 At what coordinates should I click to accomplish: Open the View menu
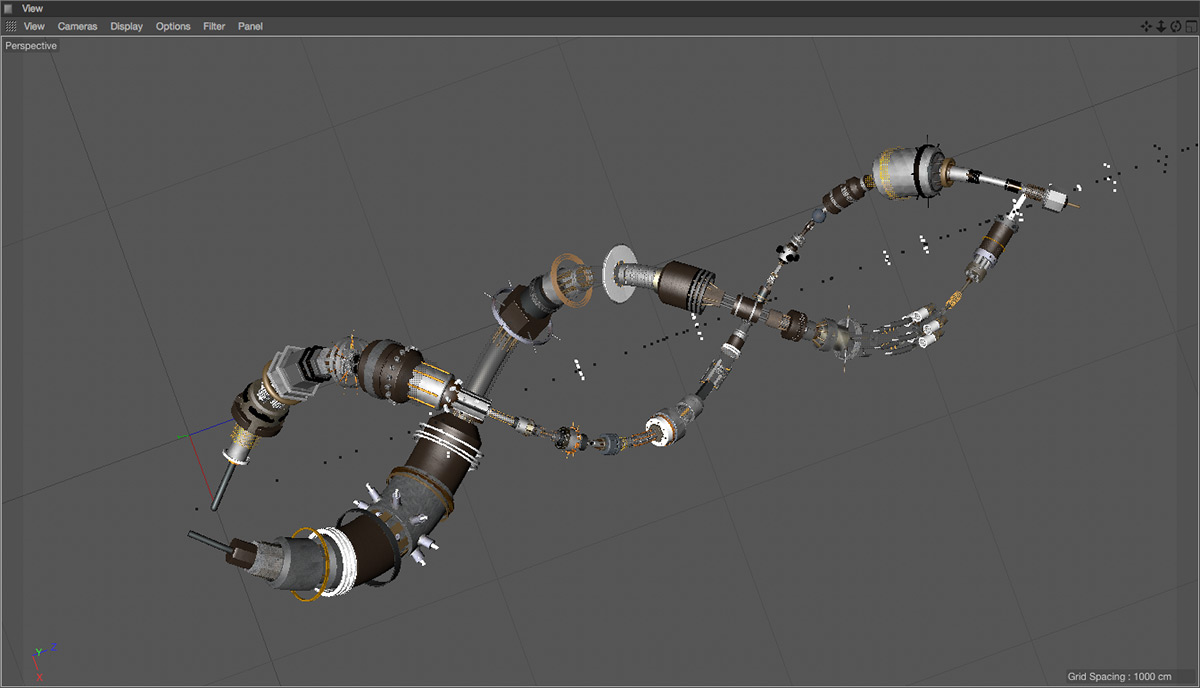click(34, 26)
